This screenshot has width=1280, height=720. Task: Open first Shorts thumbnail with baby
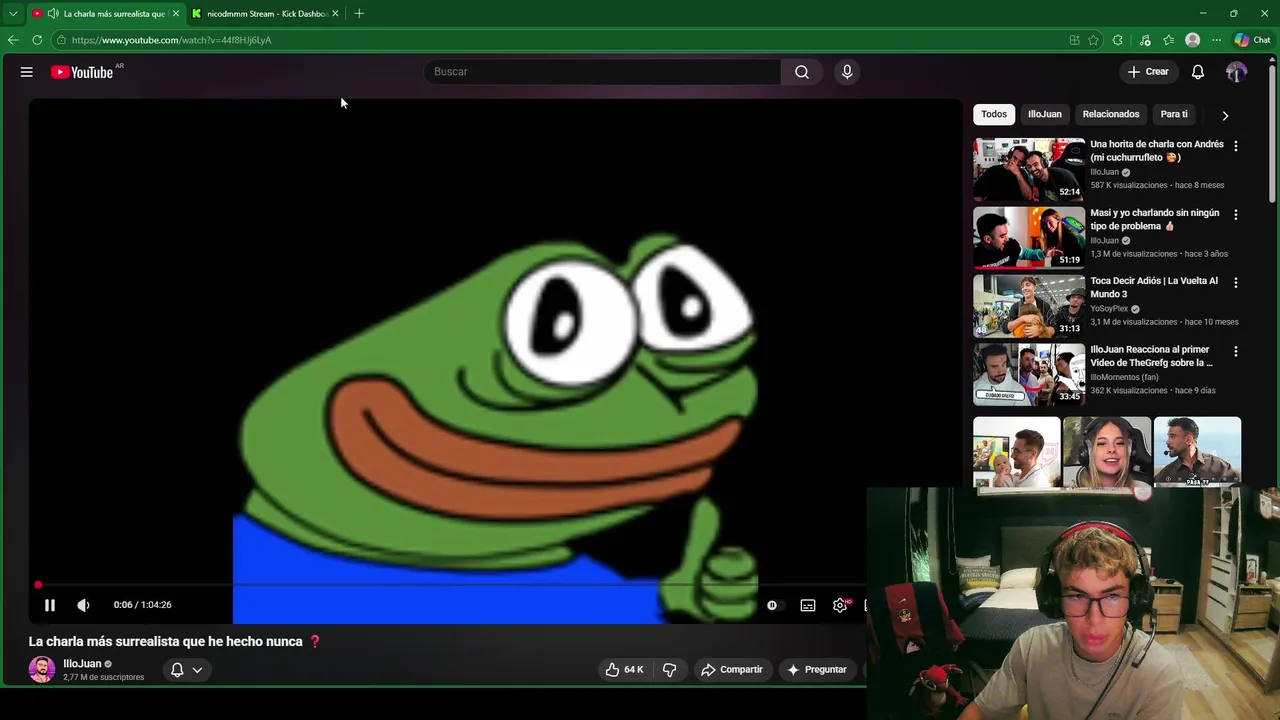(1017, 453)
